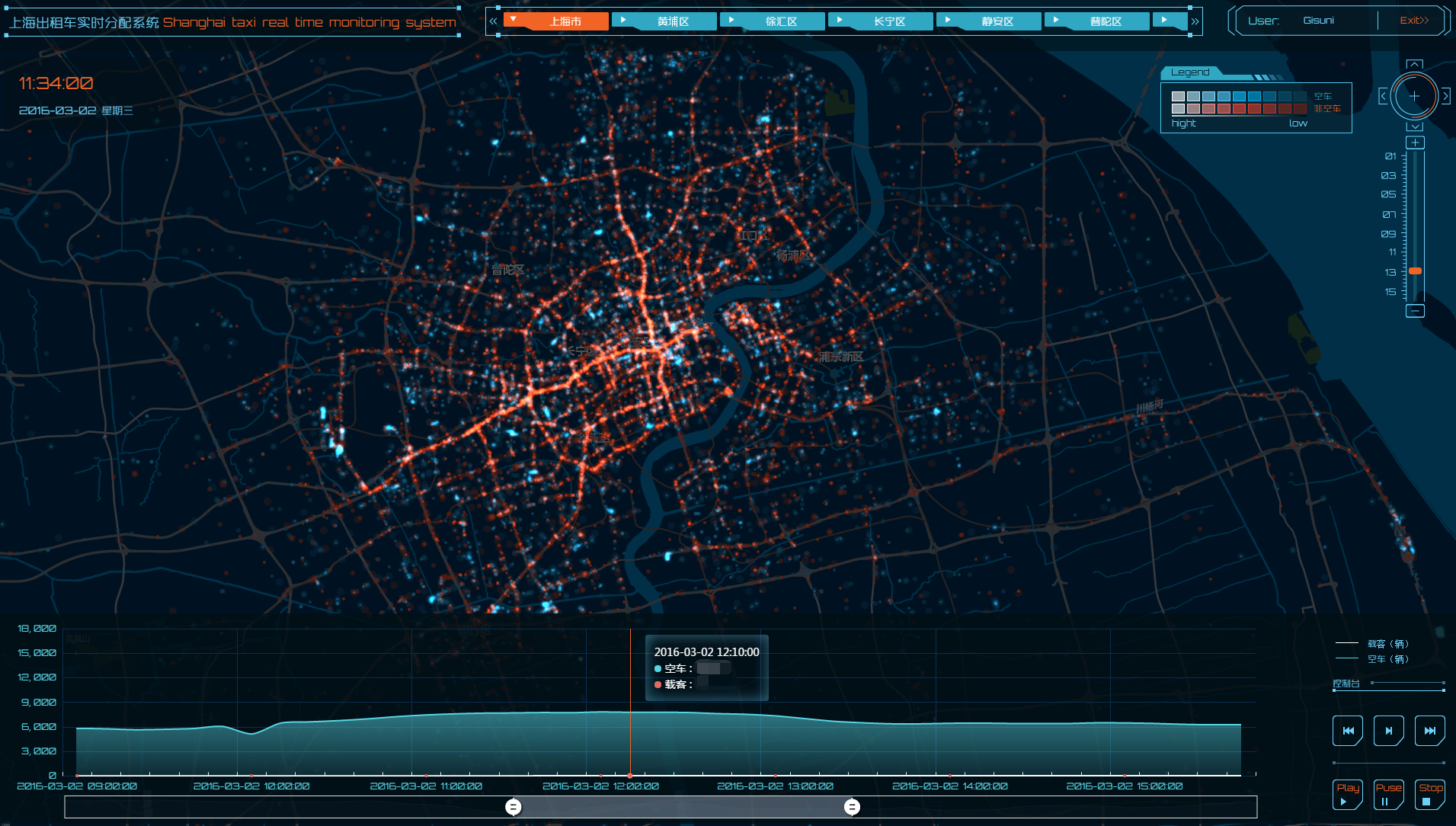Stop the taxi data playback
Viewport: 1456px width, 826px height.
pyautogui.click(x=1429, y=794)
